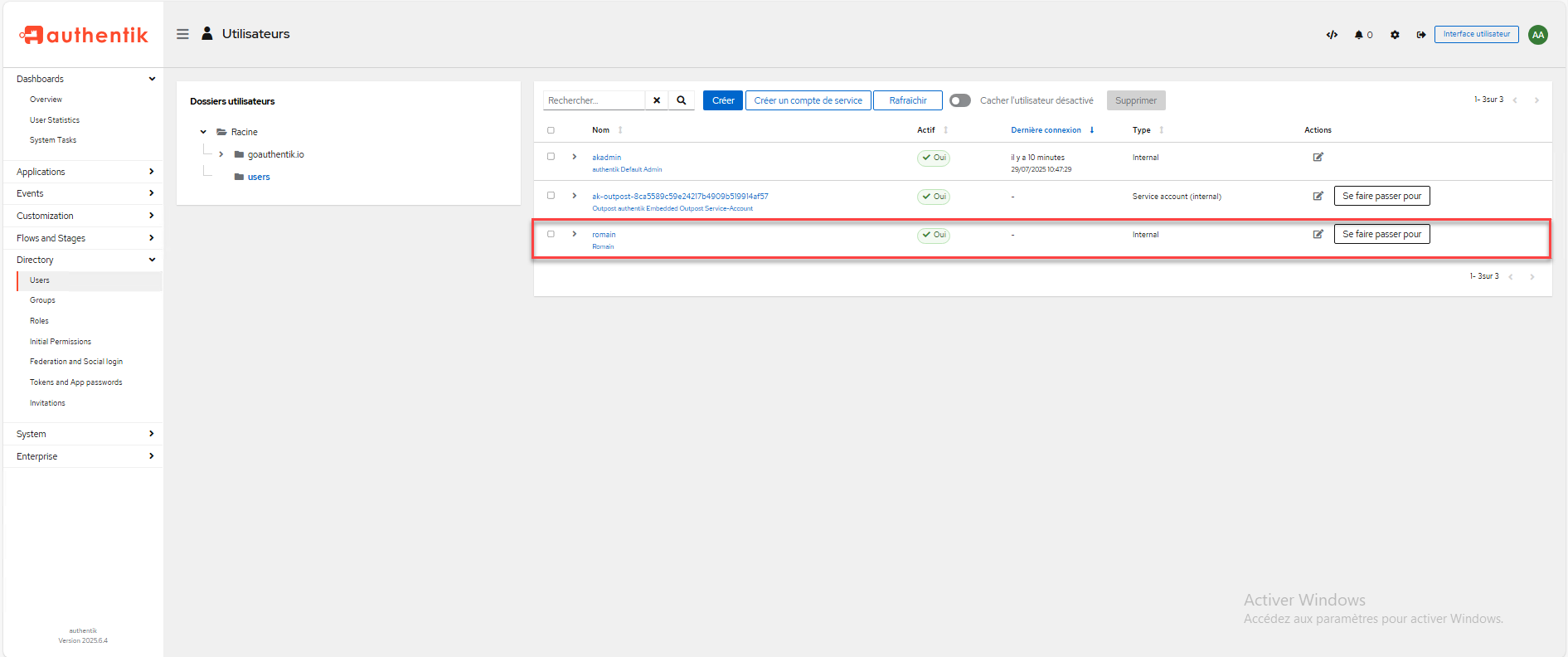Check the checkbox for user romain
1568x657 pixels.
point(551,234)
